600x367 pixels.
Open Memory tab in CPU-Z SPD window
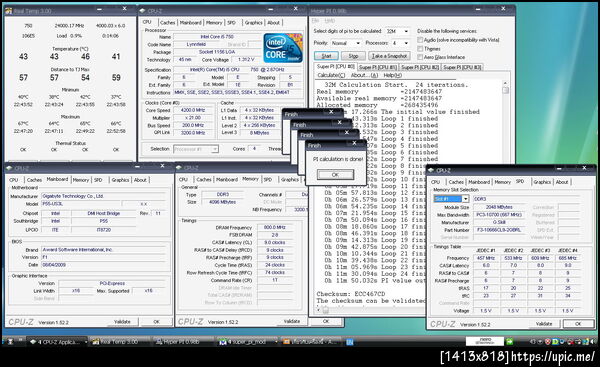502,182
